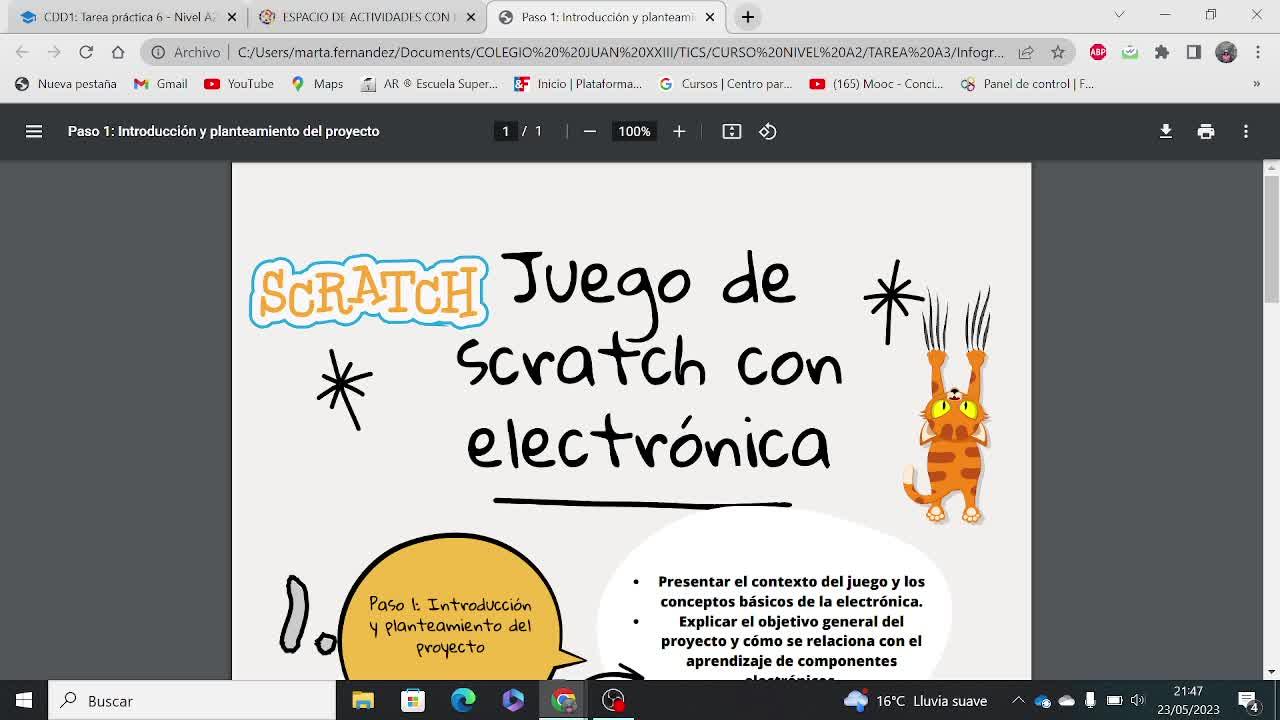This screenshot has height=720, width=1280.
Task: Click the microphone tray icon
Action: (x=1090, y=701)
